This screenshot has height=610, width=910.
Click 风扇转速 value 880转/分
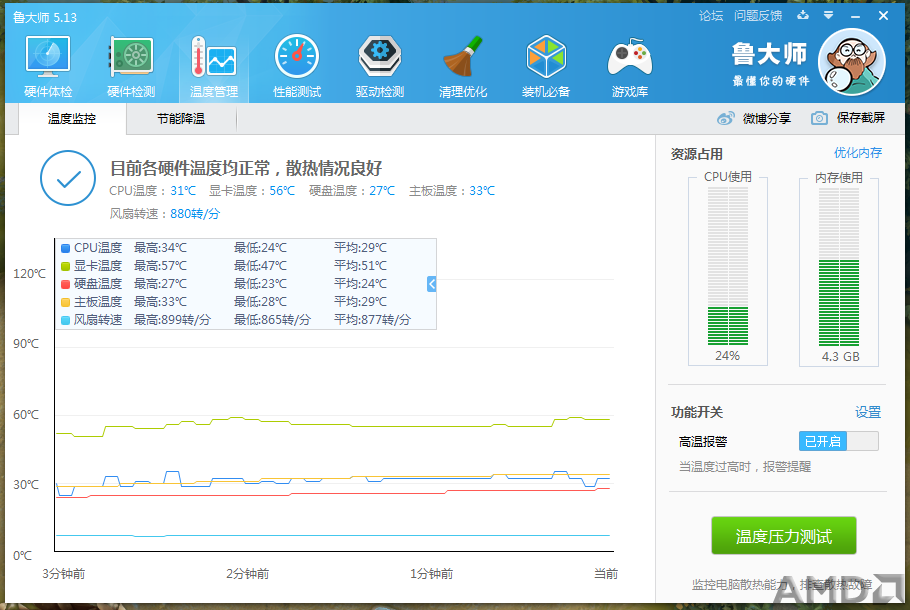point(195,214)
